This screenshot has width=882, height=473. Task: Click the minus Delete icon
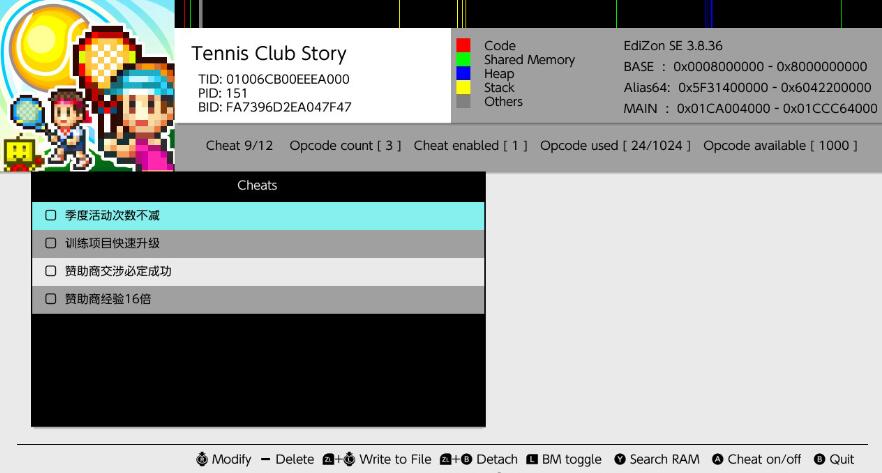tap(265, 459)
